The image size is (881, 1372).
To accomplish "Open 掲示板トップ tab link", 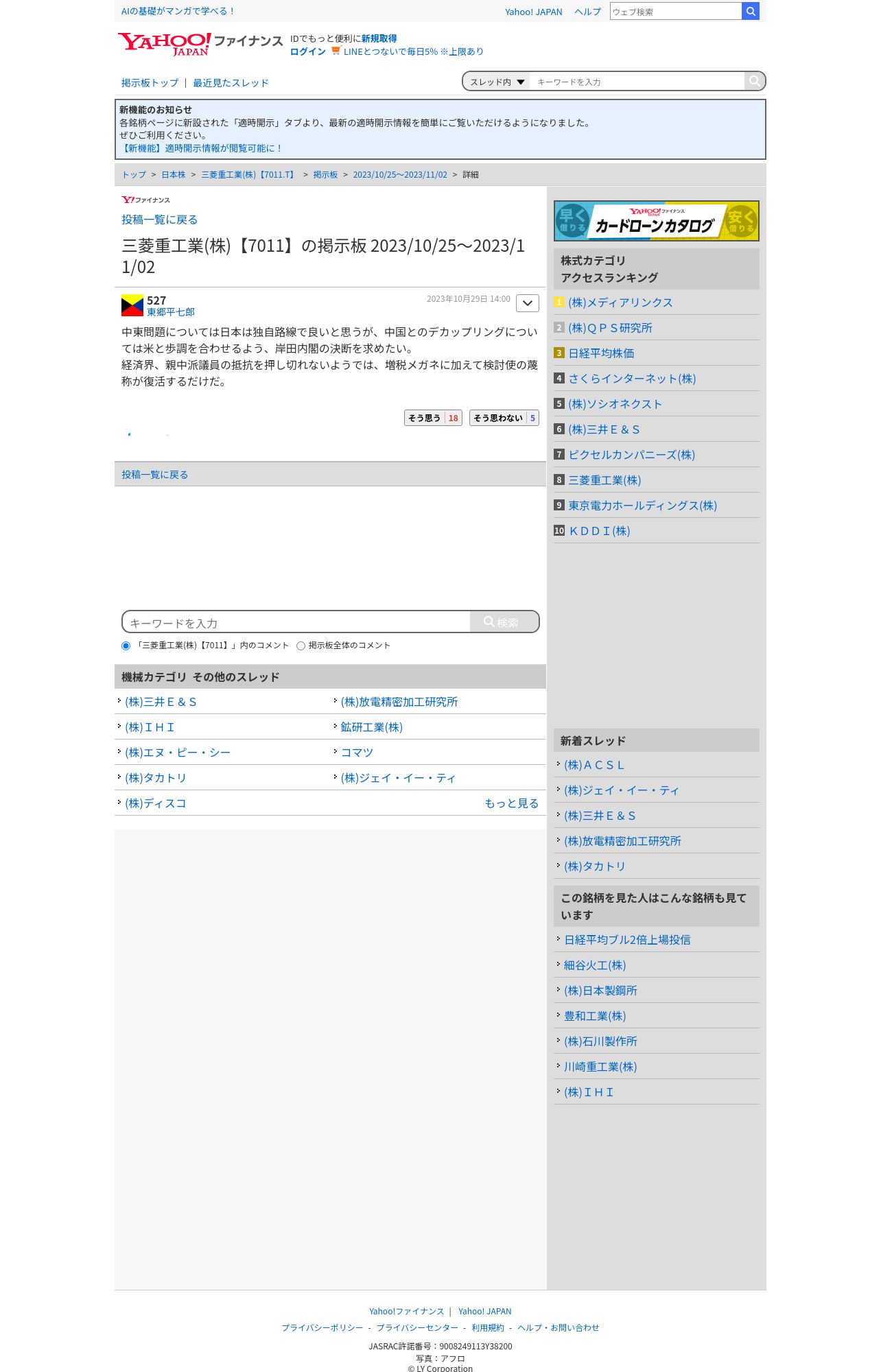I will tap(150, 83).
